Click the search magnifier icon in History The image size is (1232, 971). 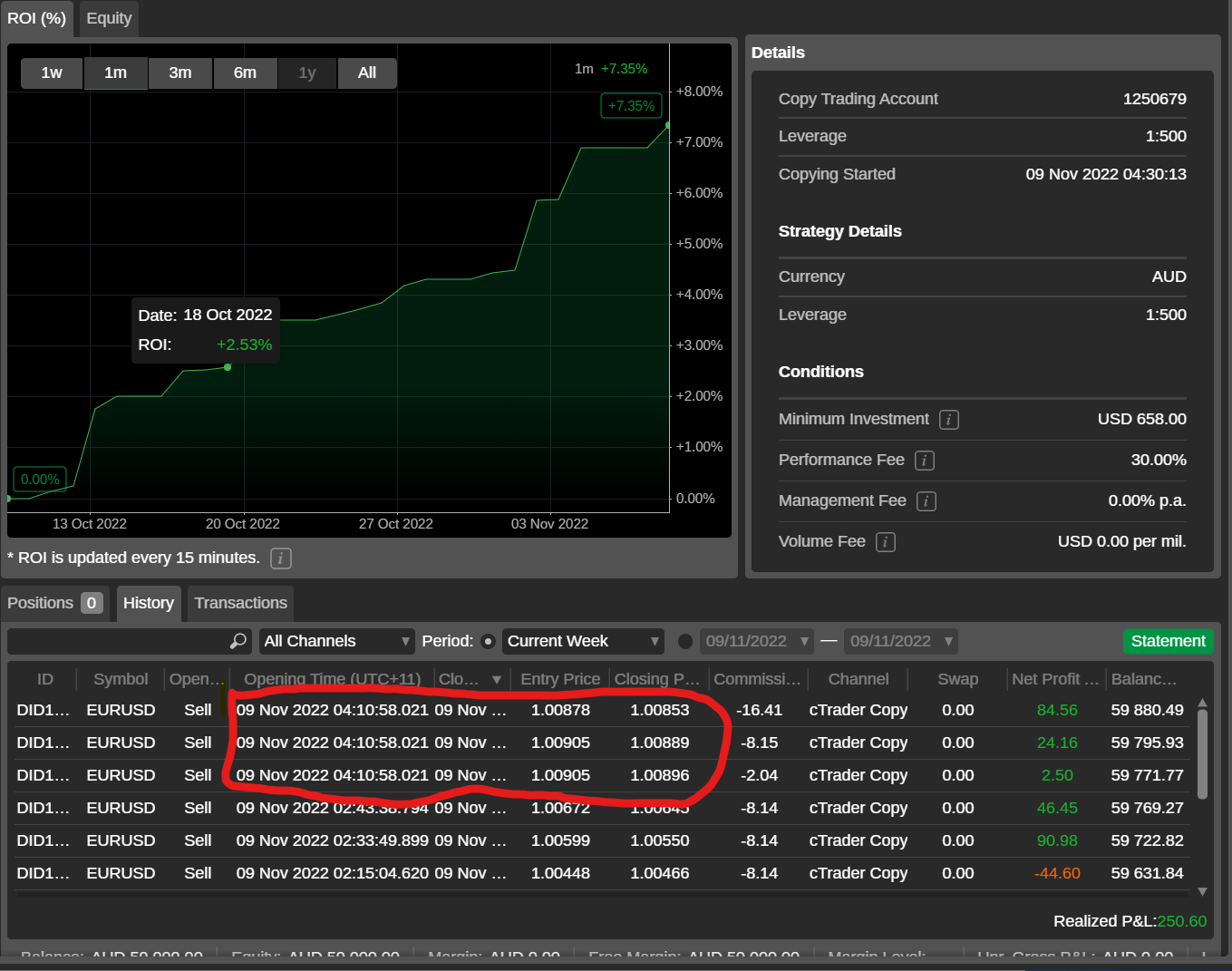(238, 641)
